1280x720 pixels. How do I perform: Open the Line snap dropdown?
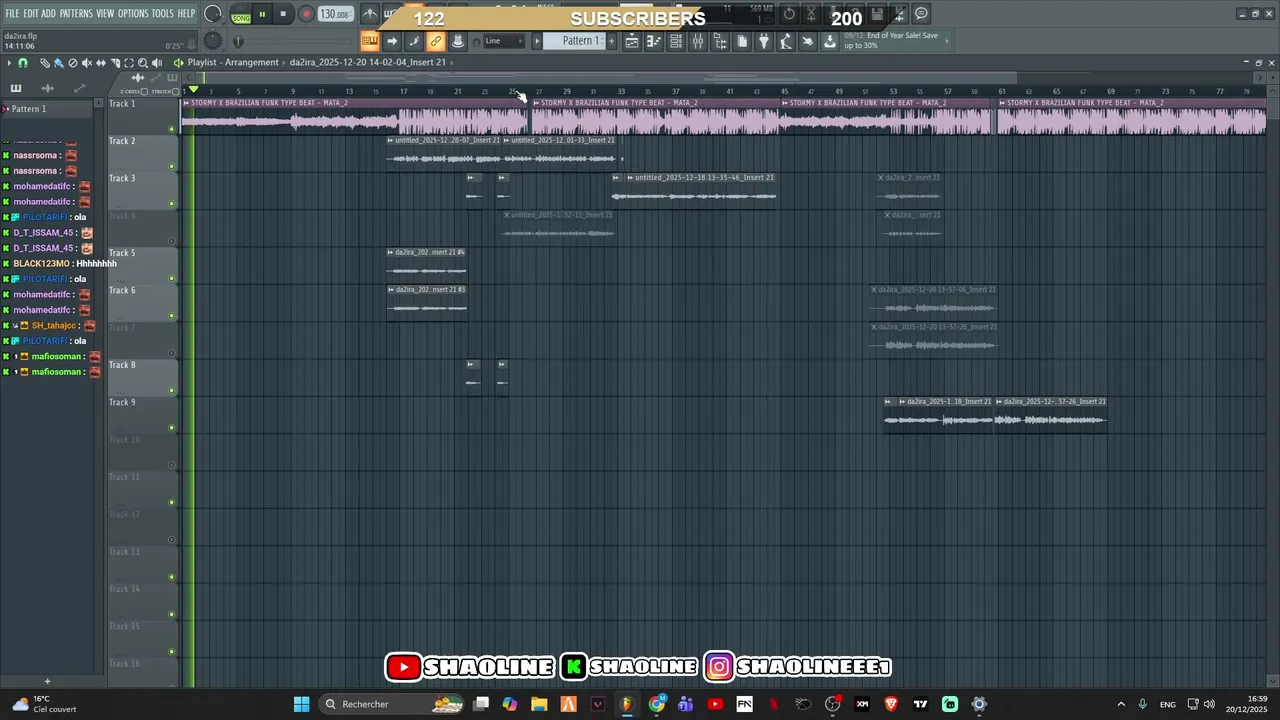(x=505, y=41)
